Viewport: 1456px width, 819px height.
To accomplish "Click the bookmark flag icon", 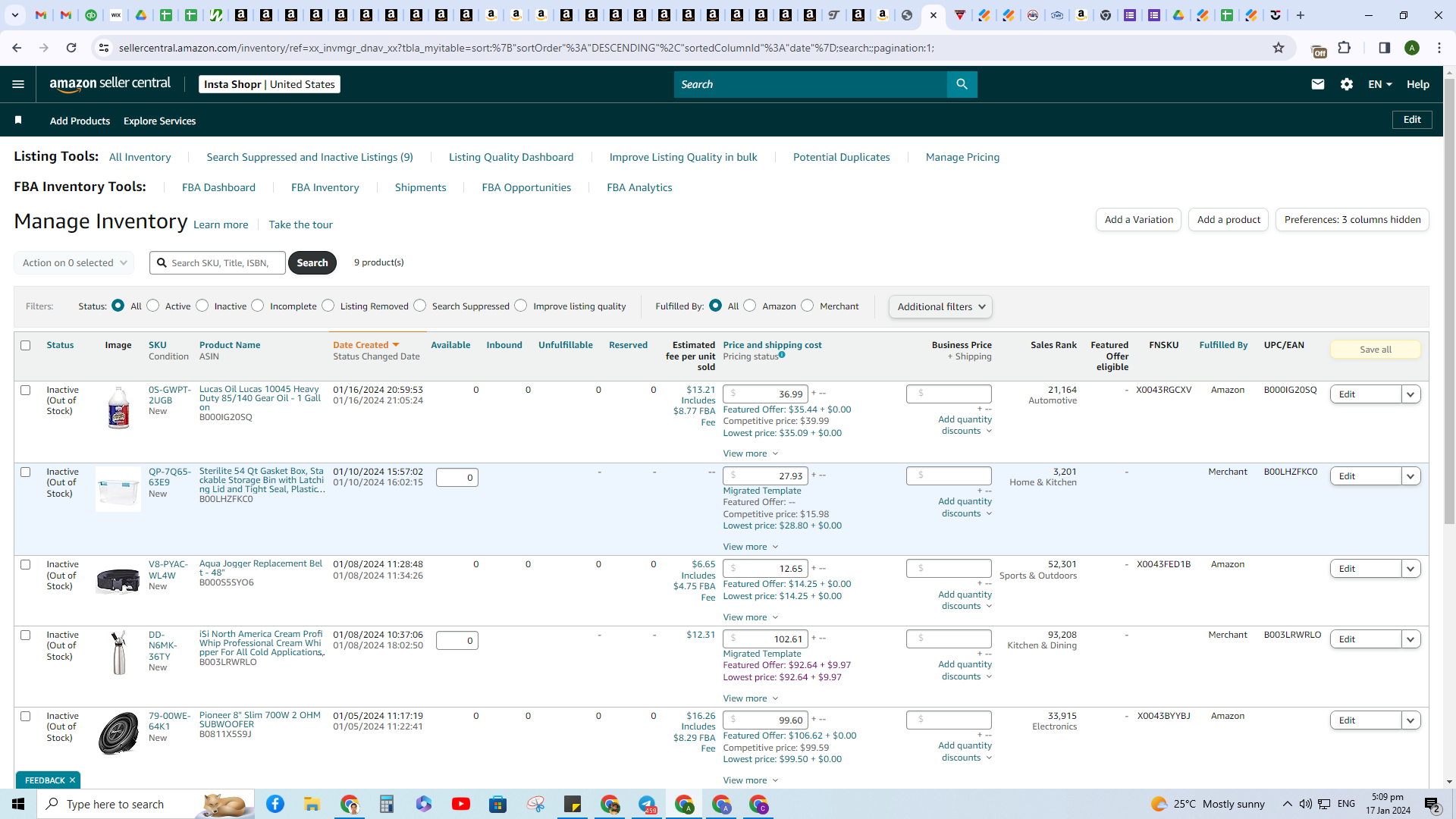I will (18, 120).
